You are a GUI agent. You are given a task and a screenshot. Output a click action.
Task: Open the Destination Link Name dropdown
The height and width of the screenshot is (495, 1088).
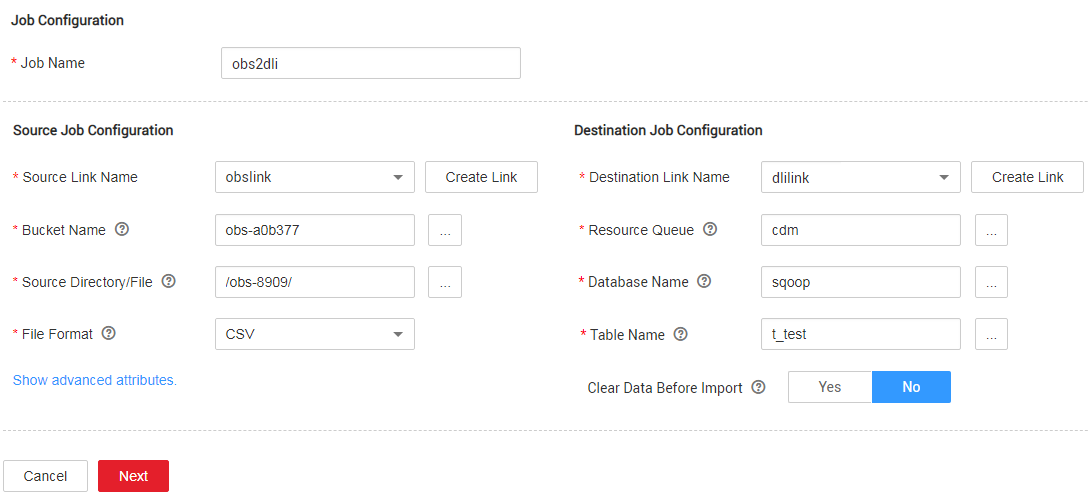(x=860, y=177)
